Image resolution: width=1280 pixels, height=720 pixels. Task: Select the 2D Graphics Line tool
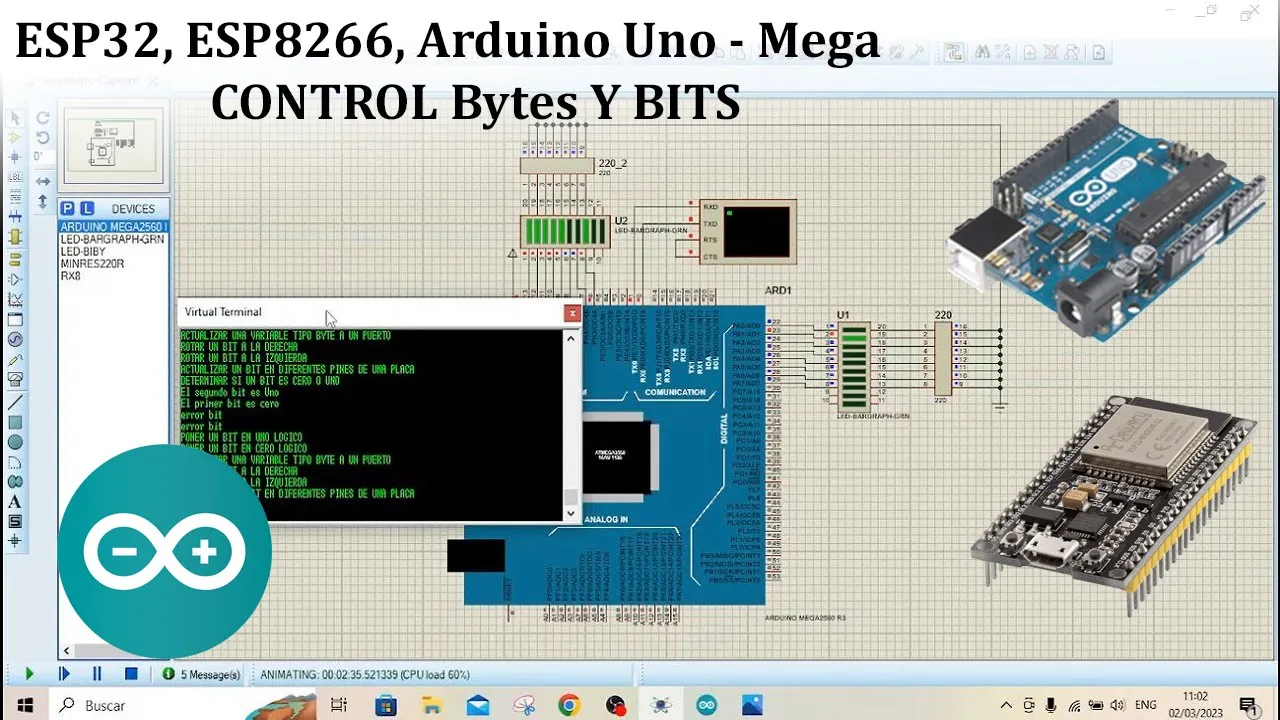click(x=15, y=402)
